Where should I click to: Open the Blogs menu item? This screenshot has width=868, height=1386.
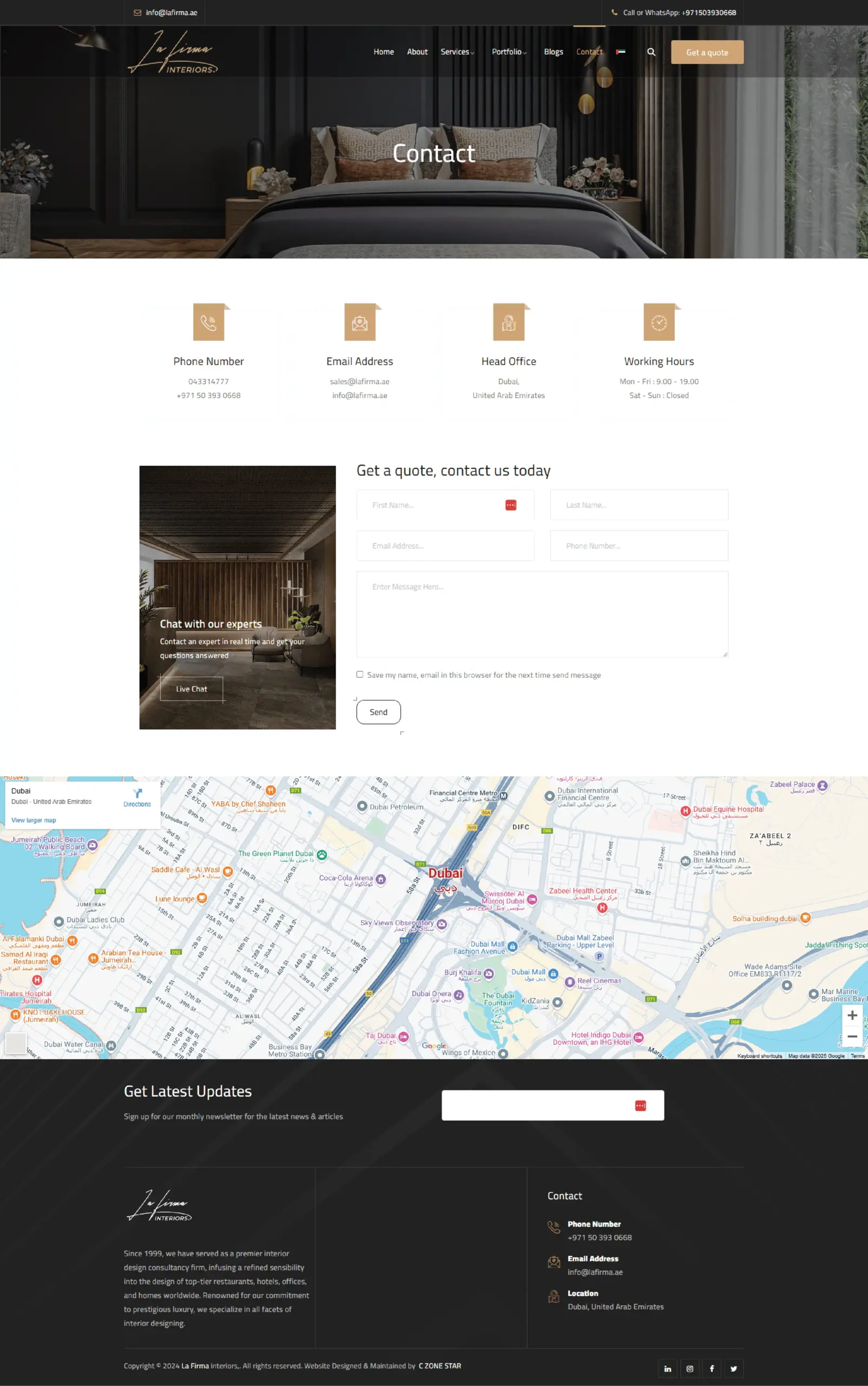553,53
